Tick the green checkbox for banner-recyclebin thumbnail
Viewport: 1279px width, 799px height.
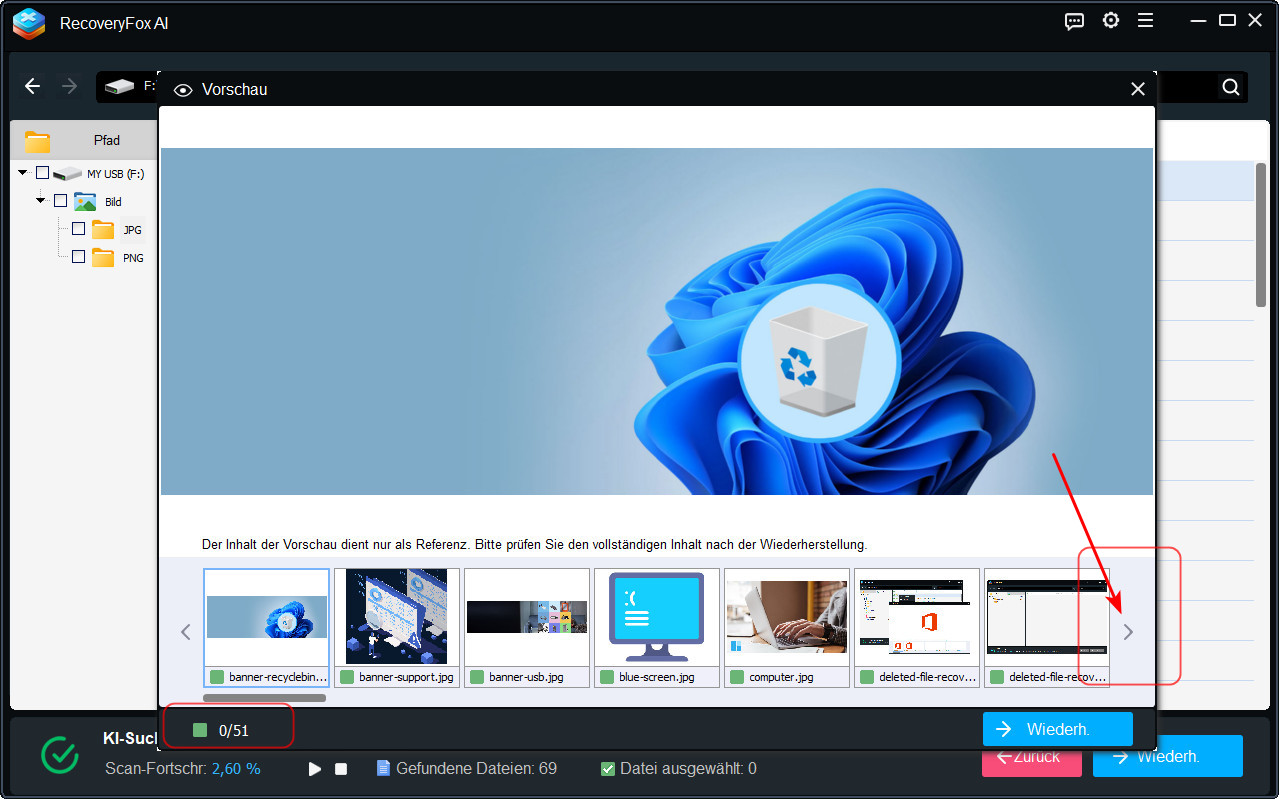217,677
